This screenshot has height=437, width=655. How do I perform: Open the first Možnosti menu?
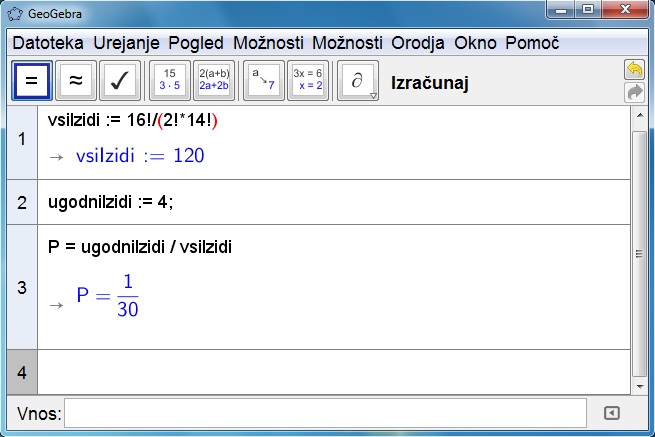[x=268, y=43]
